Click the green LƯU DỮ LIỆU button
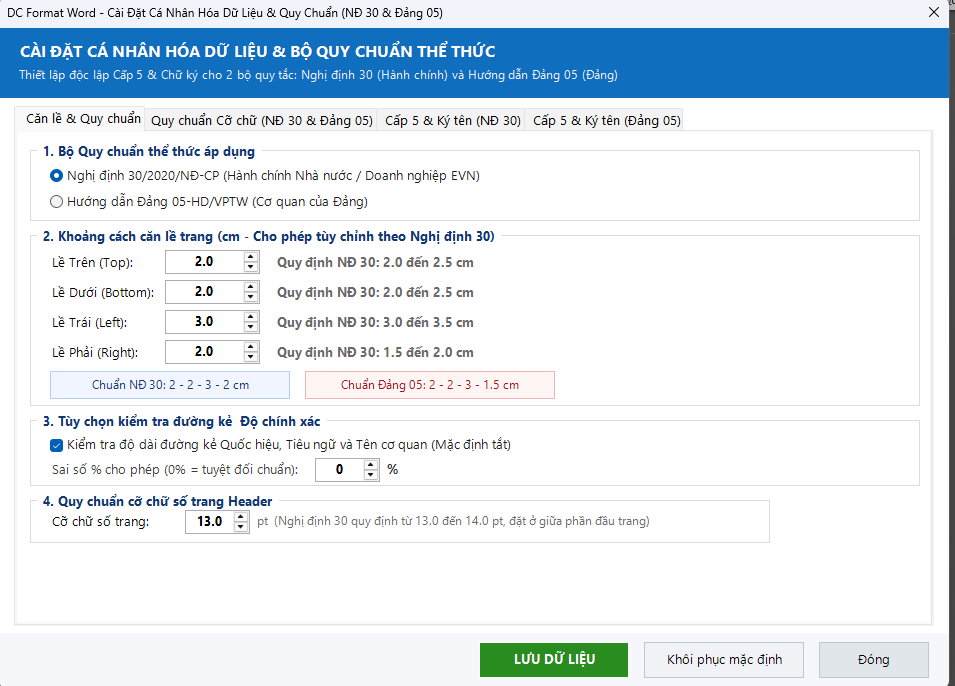The image size is (955, 686). point(554,660)
